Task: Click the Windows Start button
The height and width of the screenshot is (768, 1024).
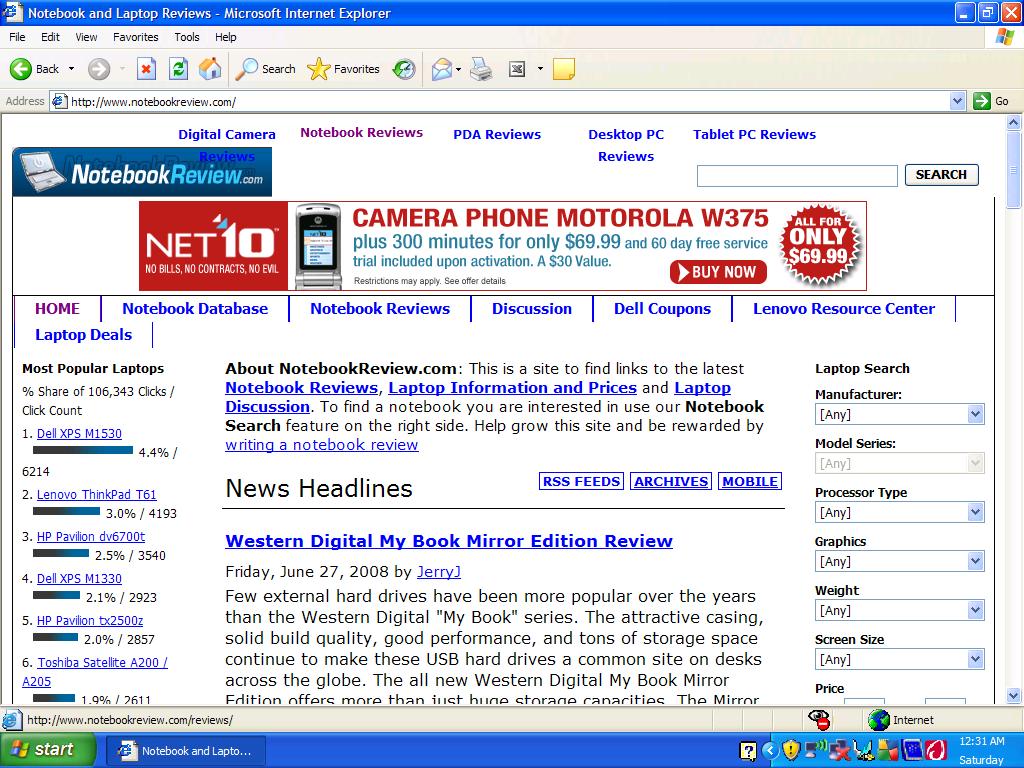Action: [x=47, y=749]
